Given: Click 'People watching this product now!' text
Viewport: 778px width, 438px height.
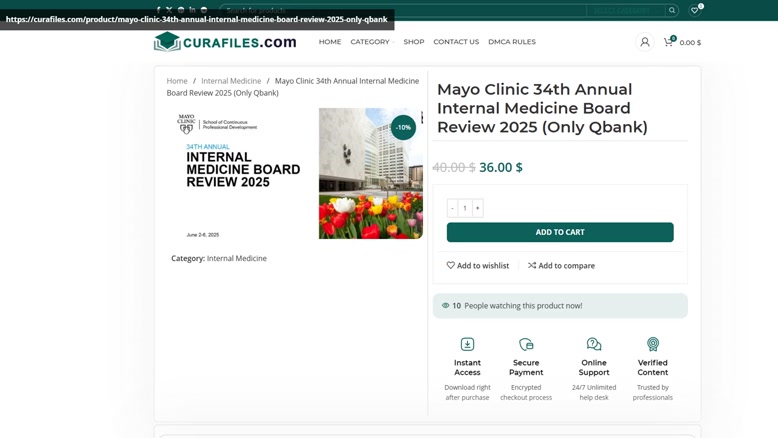Looking at the screenshot, I should [x=523, y=306].
